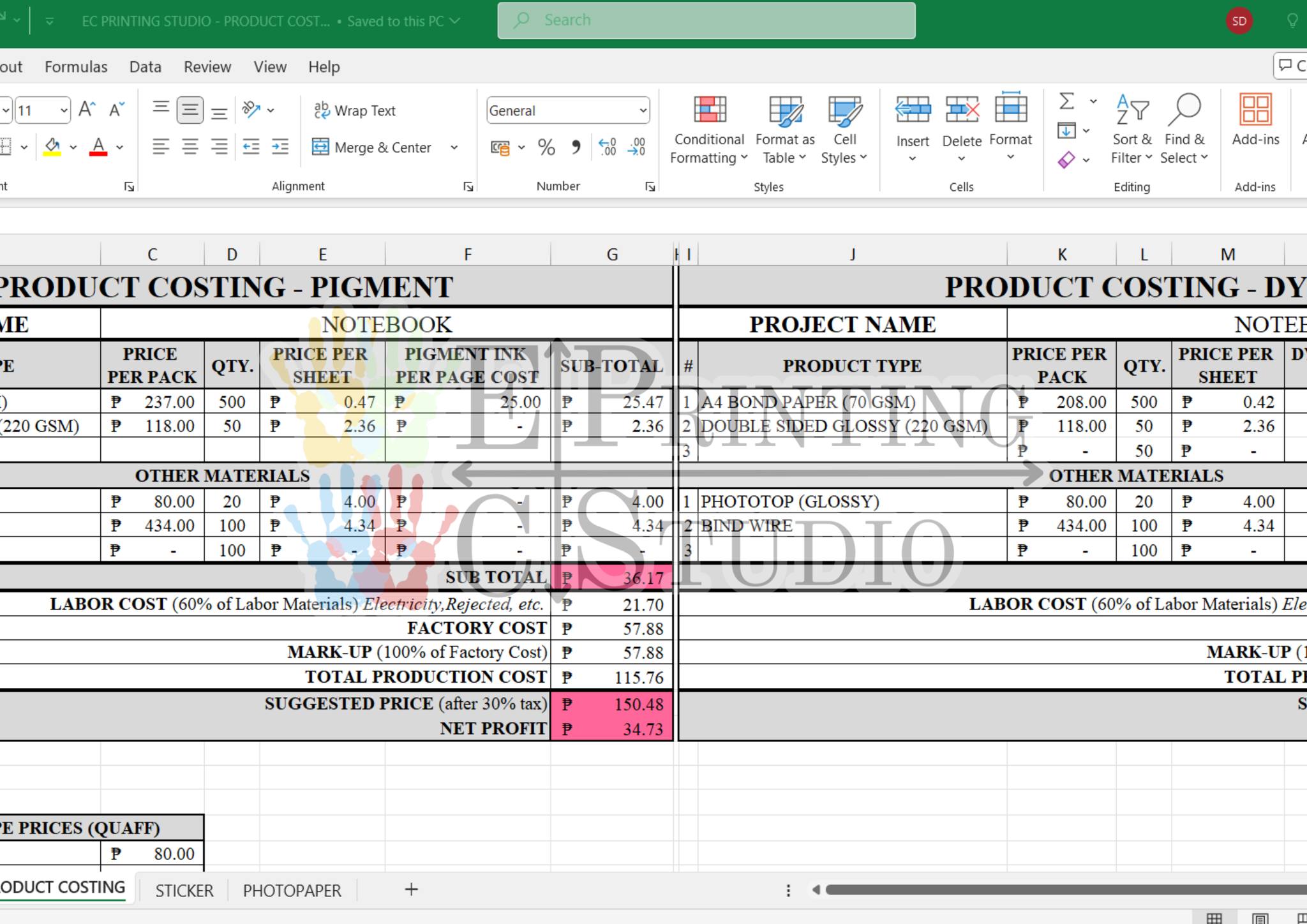Switch to the STICKER sheet tab

(x=184, y=890)
